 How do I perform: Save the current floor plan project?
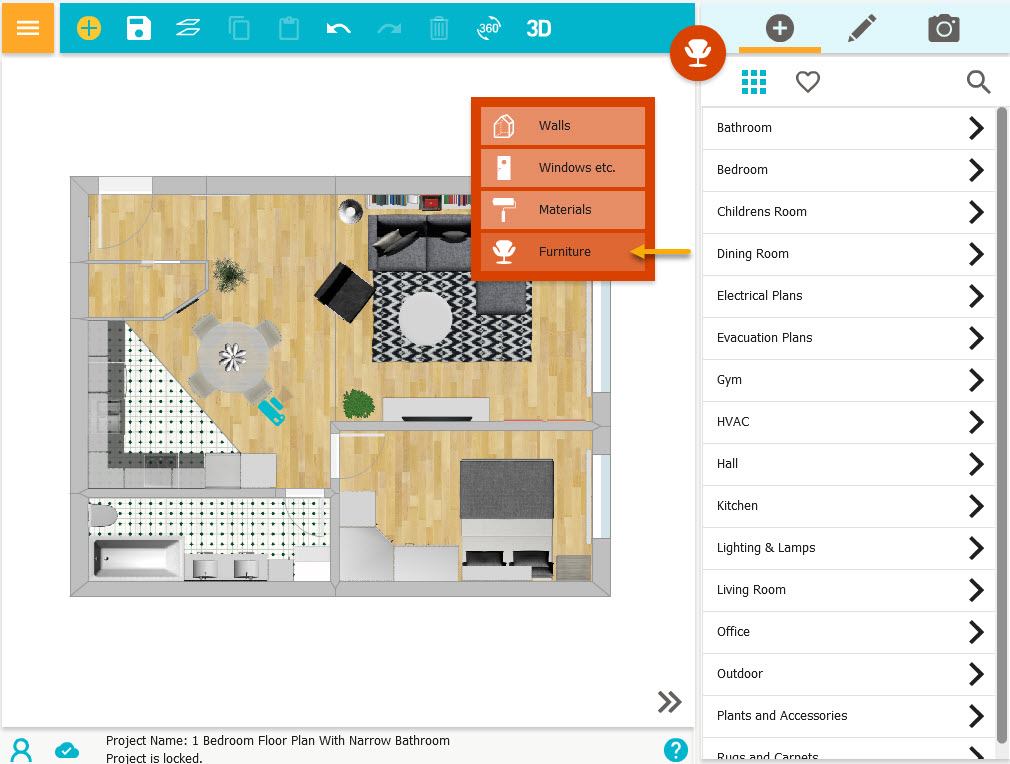pyautogui.click(x=138, y=28)
